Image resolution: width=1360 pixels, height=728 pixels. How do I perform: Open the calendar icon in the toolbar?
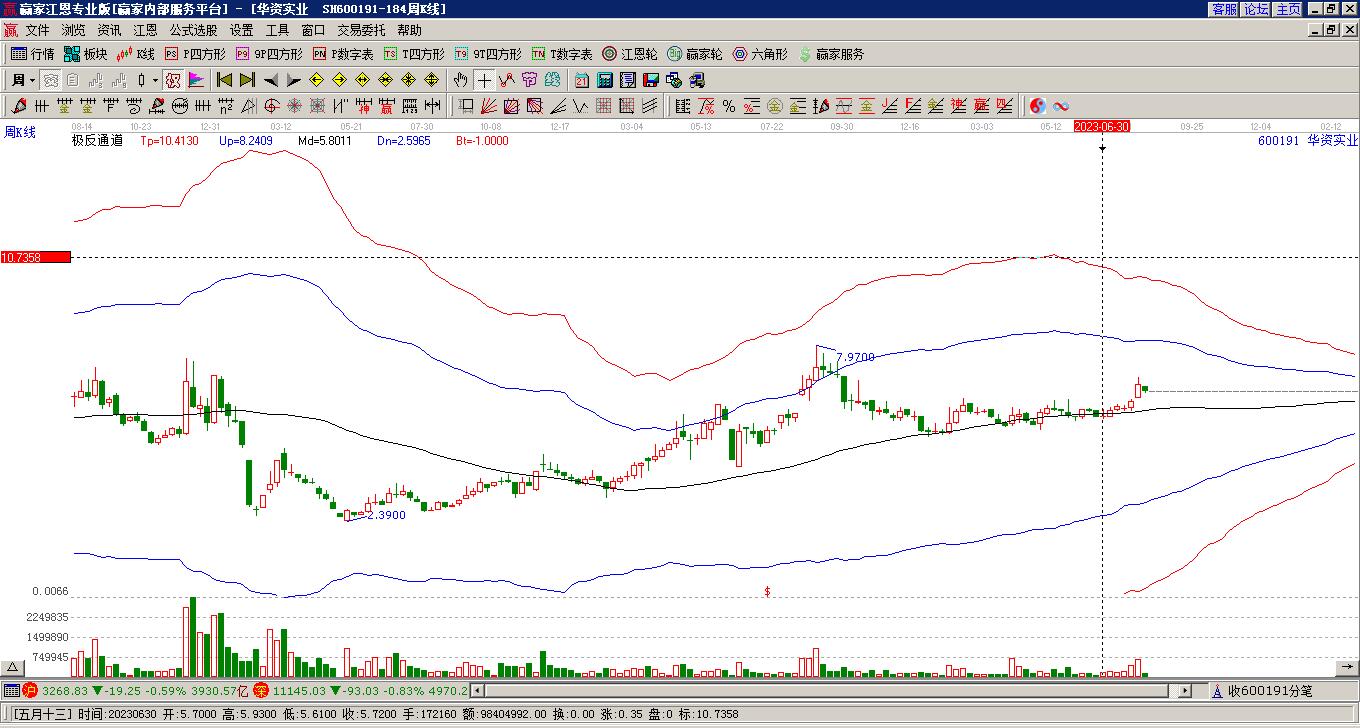[581, 80]
